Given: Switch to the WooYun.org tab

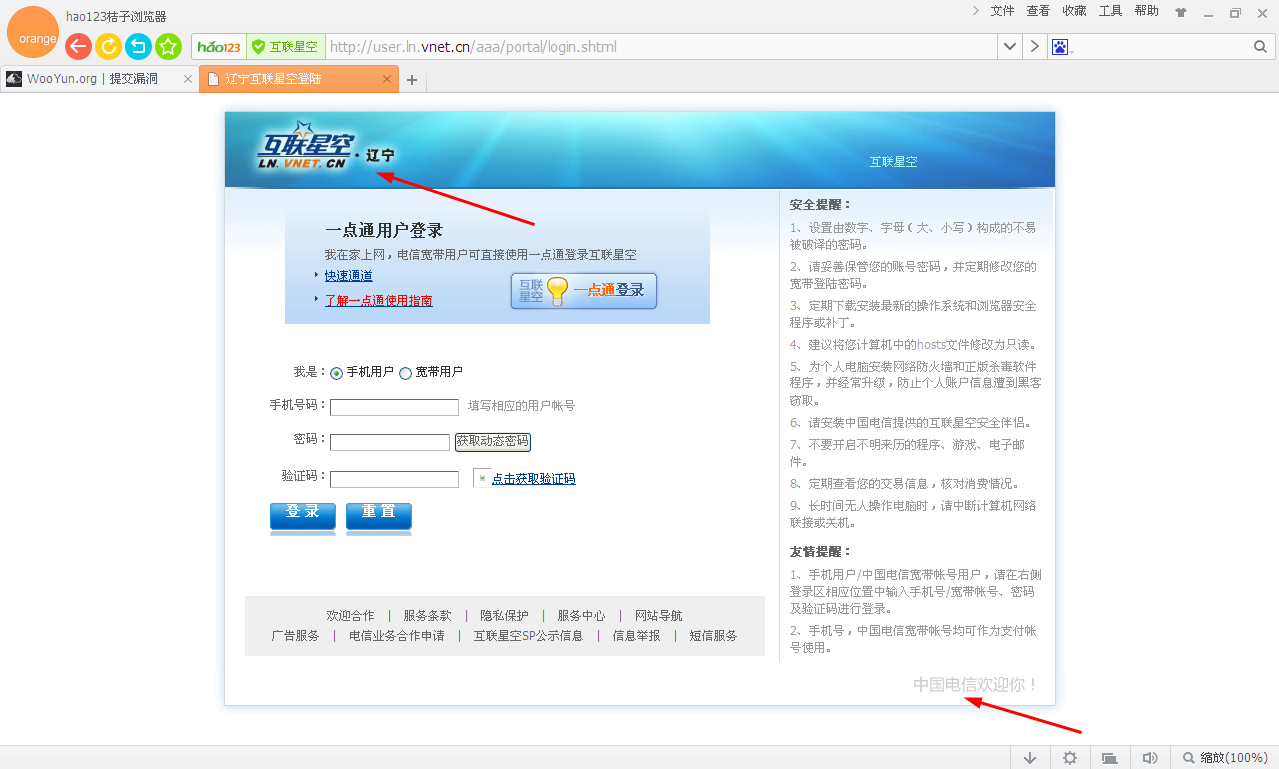Looking at the screenshot, I should (99, 79).
